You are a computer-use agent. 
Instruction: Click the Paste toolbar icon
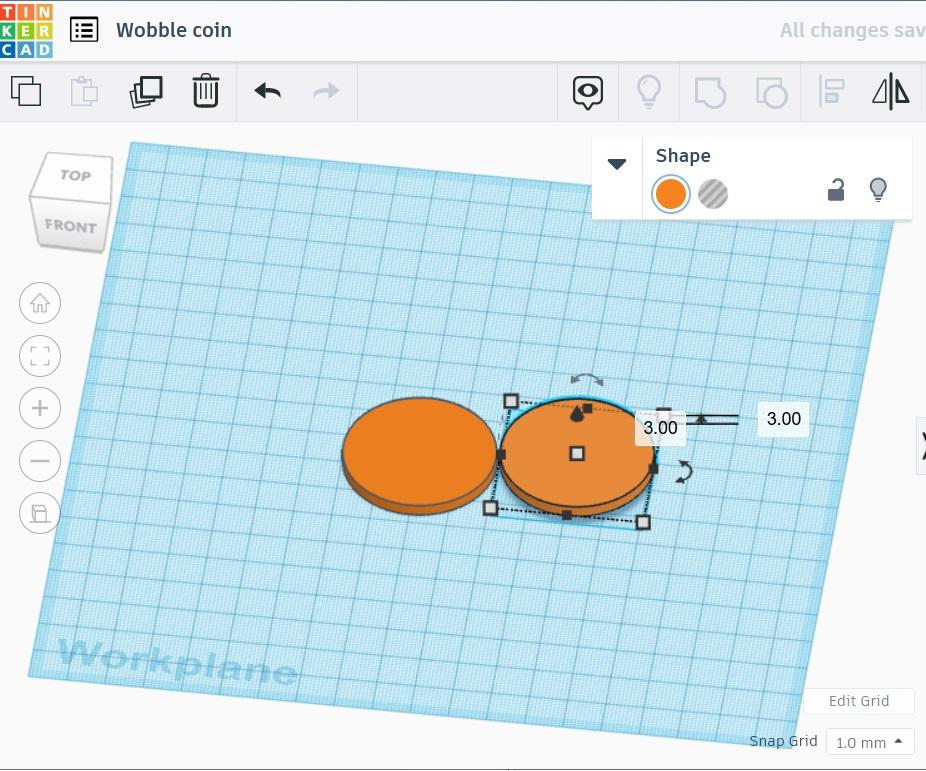coord(84,91)
